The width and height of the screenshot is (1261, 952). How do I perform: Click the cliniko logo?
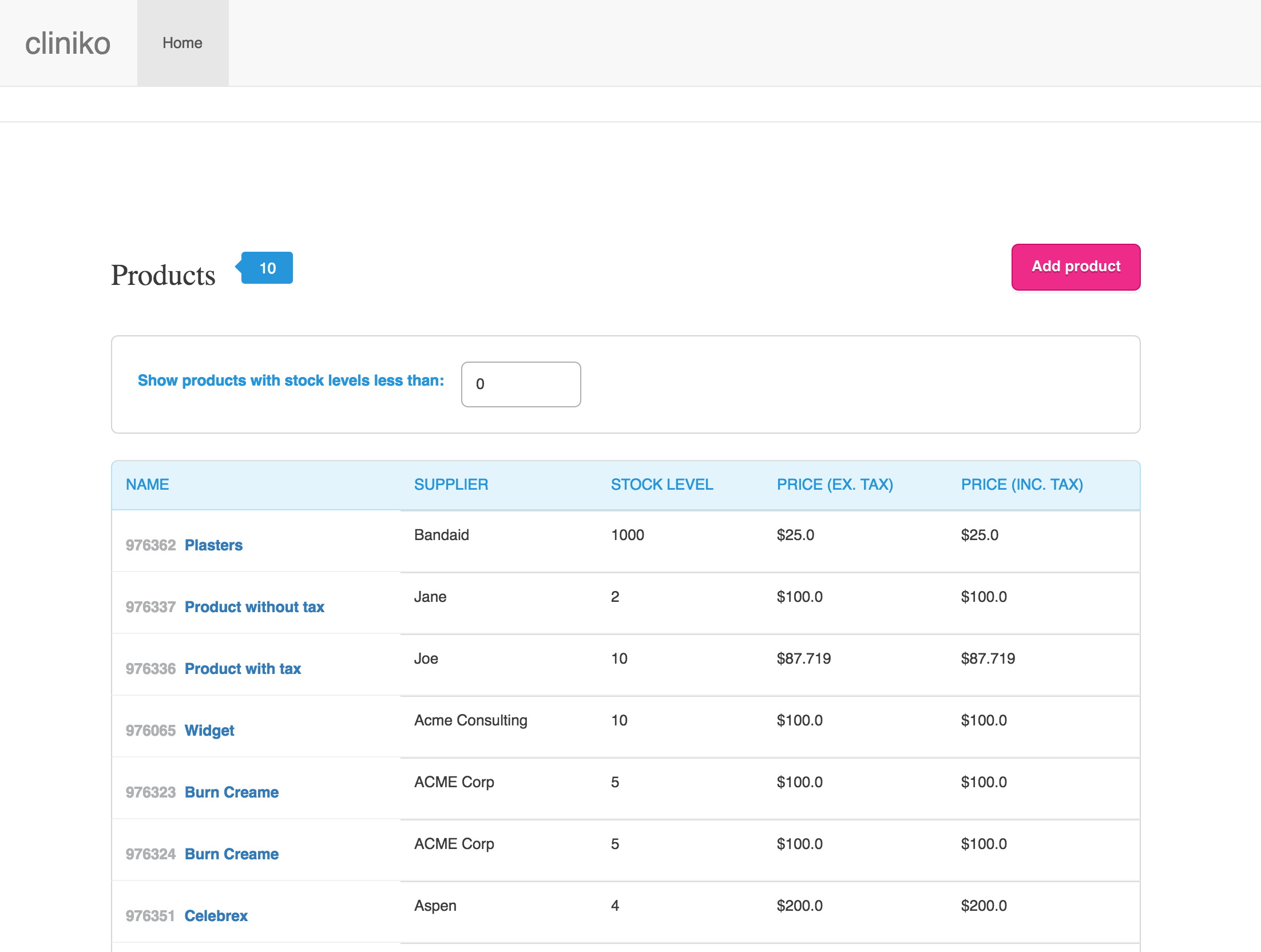point(68,43)
